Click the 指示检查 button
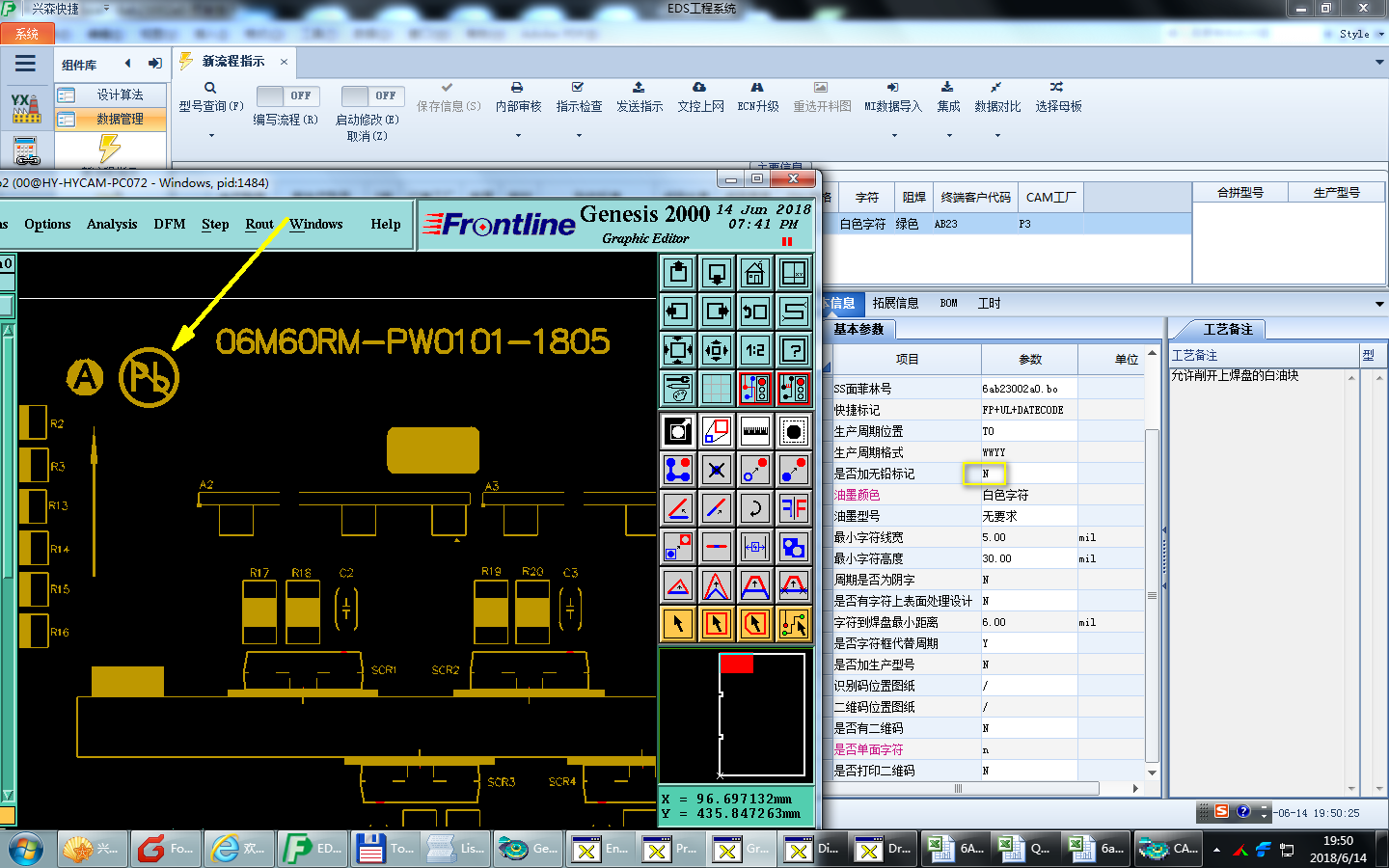The height and width of the screenshot is (868, 1389). coord(579,97)
